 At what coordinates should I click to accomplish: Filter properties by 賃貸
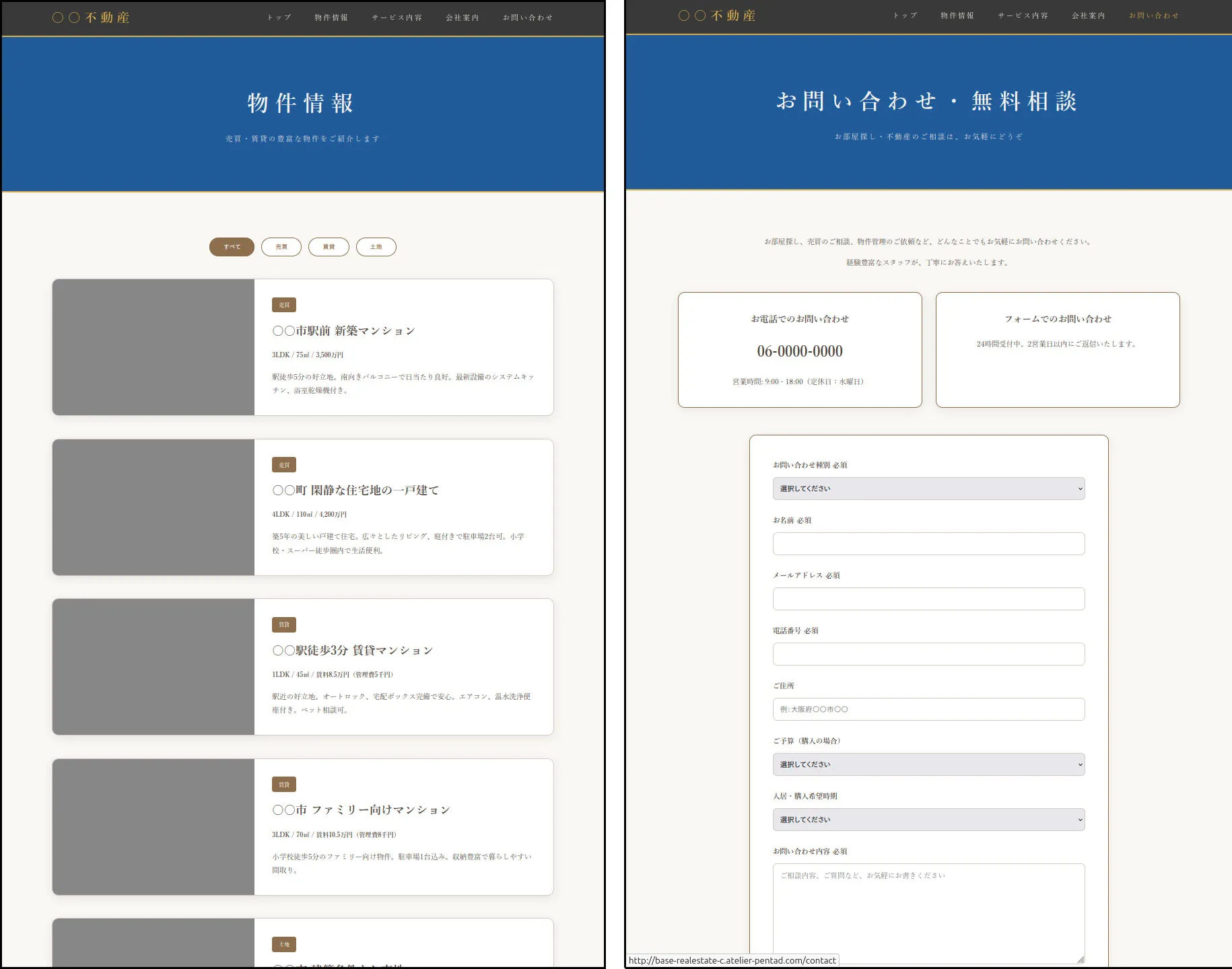point(329,247)
